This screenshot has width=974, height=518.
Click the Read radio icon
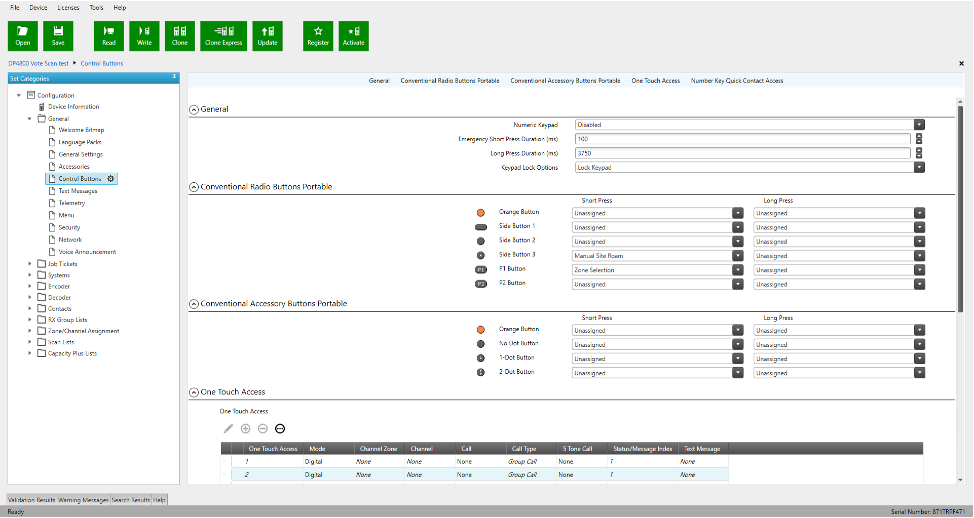coord(109,35)
